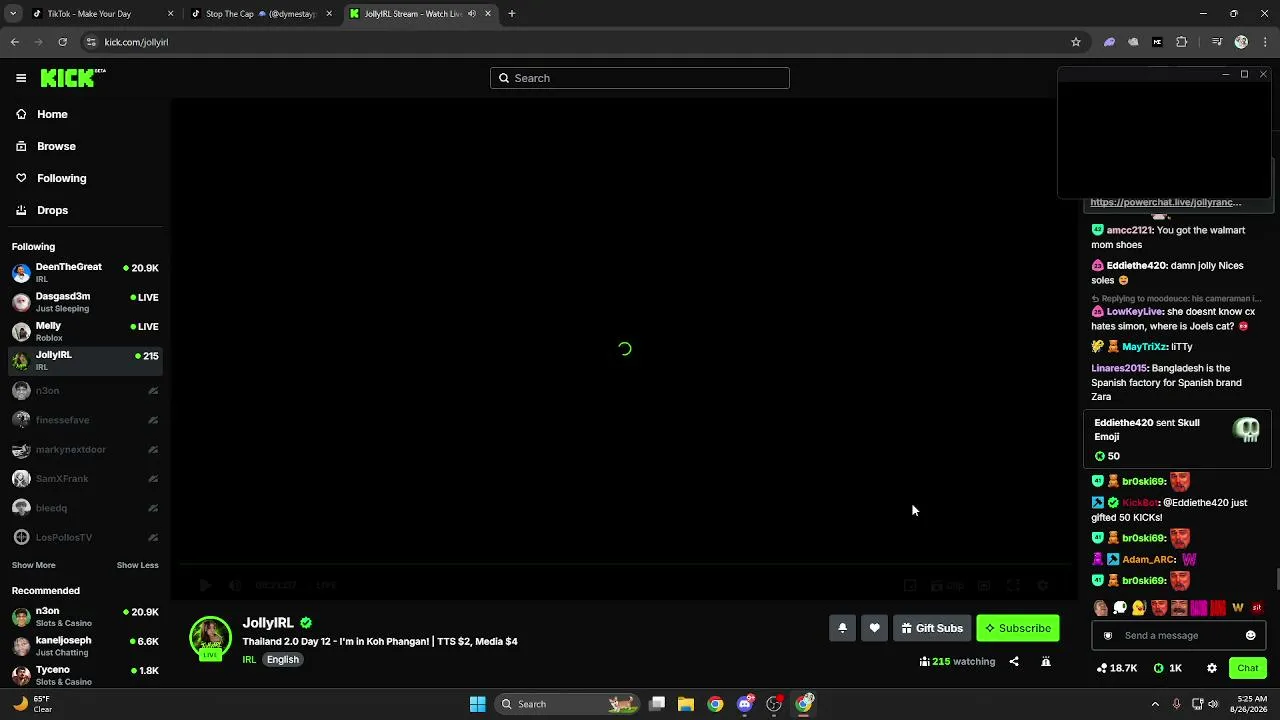Click the 'sit' emote in quick emotes
Image resolution: width=1280 pixels, height=720 pixels.
coord(1257,608)
